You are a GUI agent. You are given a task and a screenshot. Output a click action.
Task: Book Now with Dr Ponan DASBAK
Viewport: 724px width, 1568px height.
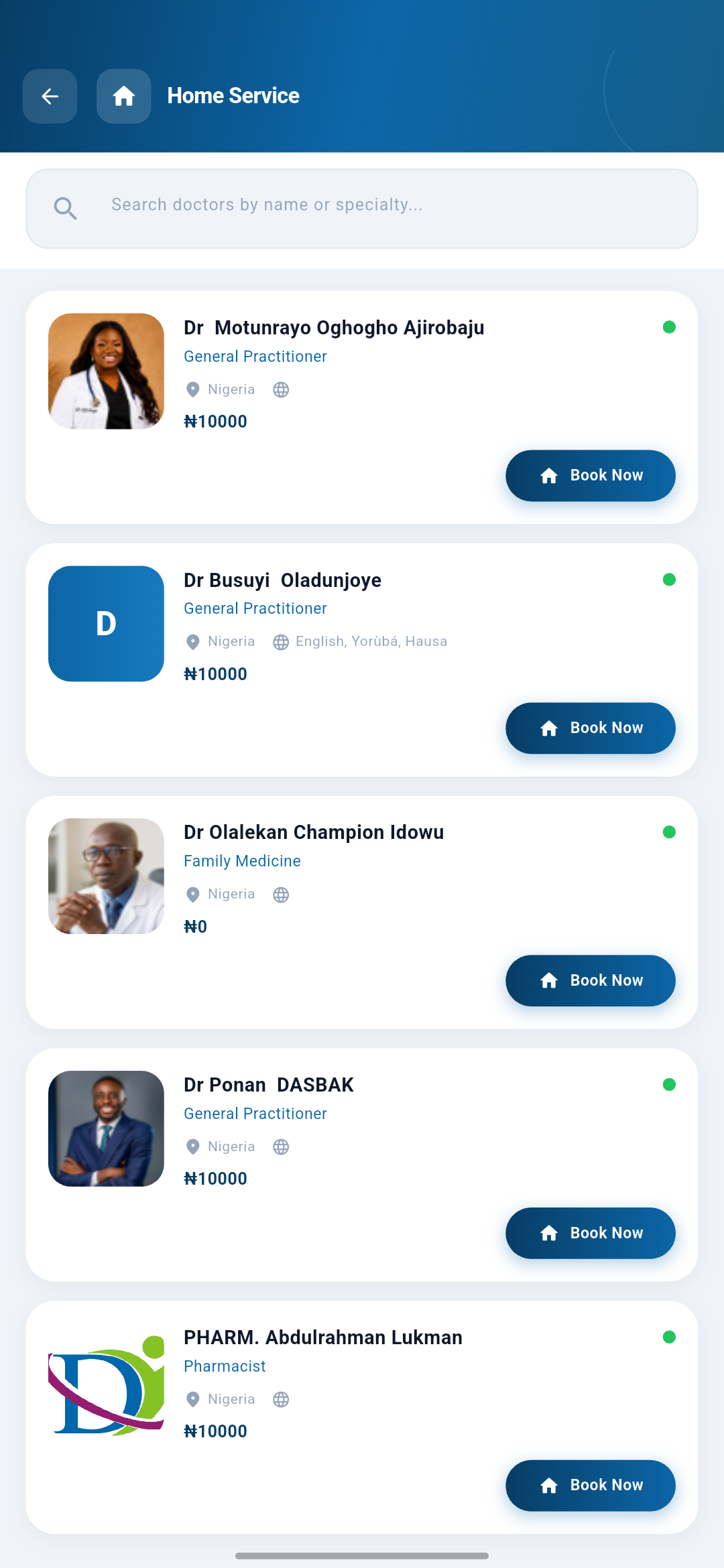click(591, 1234)
